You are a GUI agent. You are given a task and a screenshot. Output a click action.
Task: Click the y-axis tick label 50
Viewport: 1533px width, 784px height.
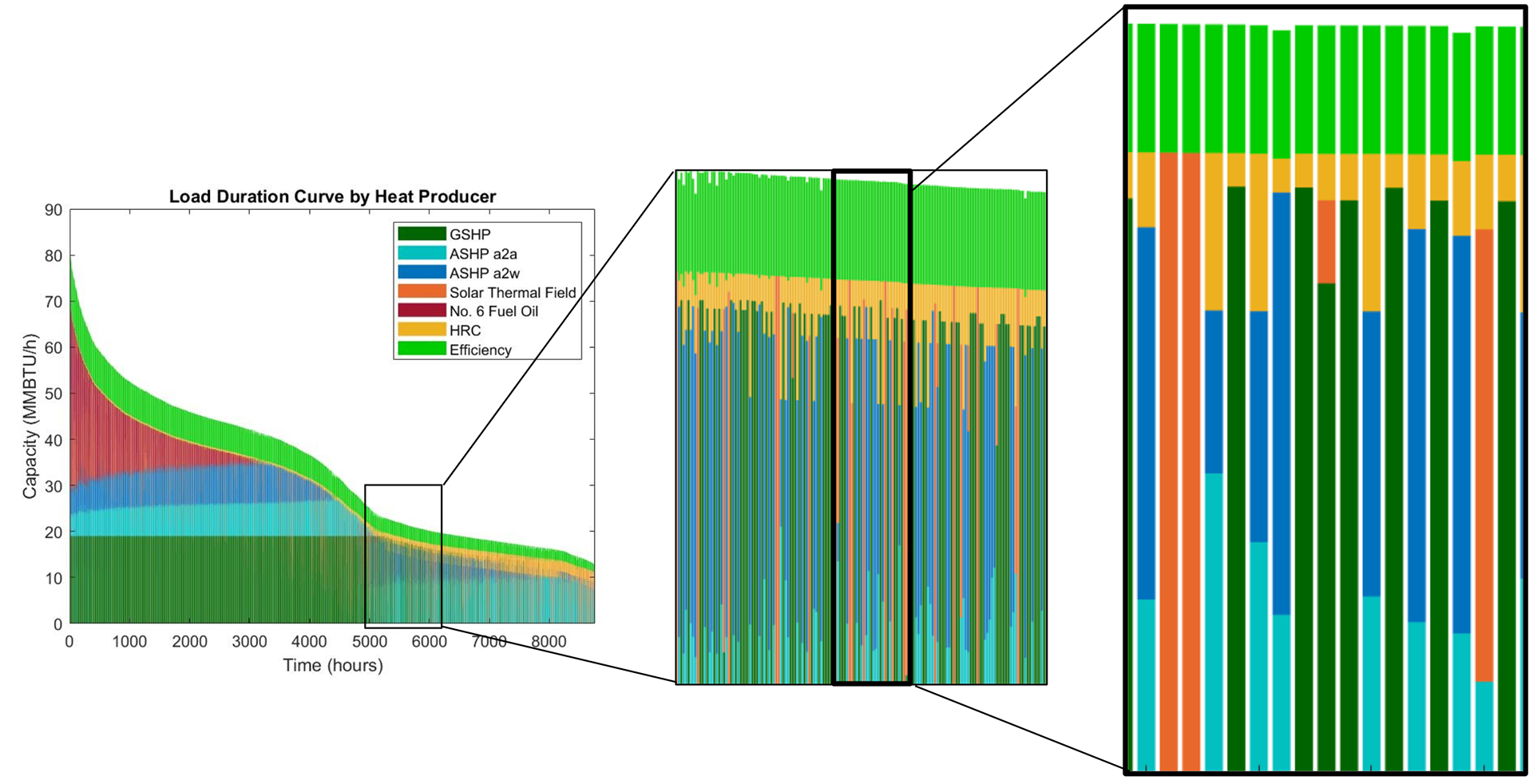[x=53, y=394]
